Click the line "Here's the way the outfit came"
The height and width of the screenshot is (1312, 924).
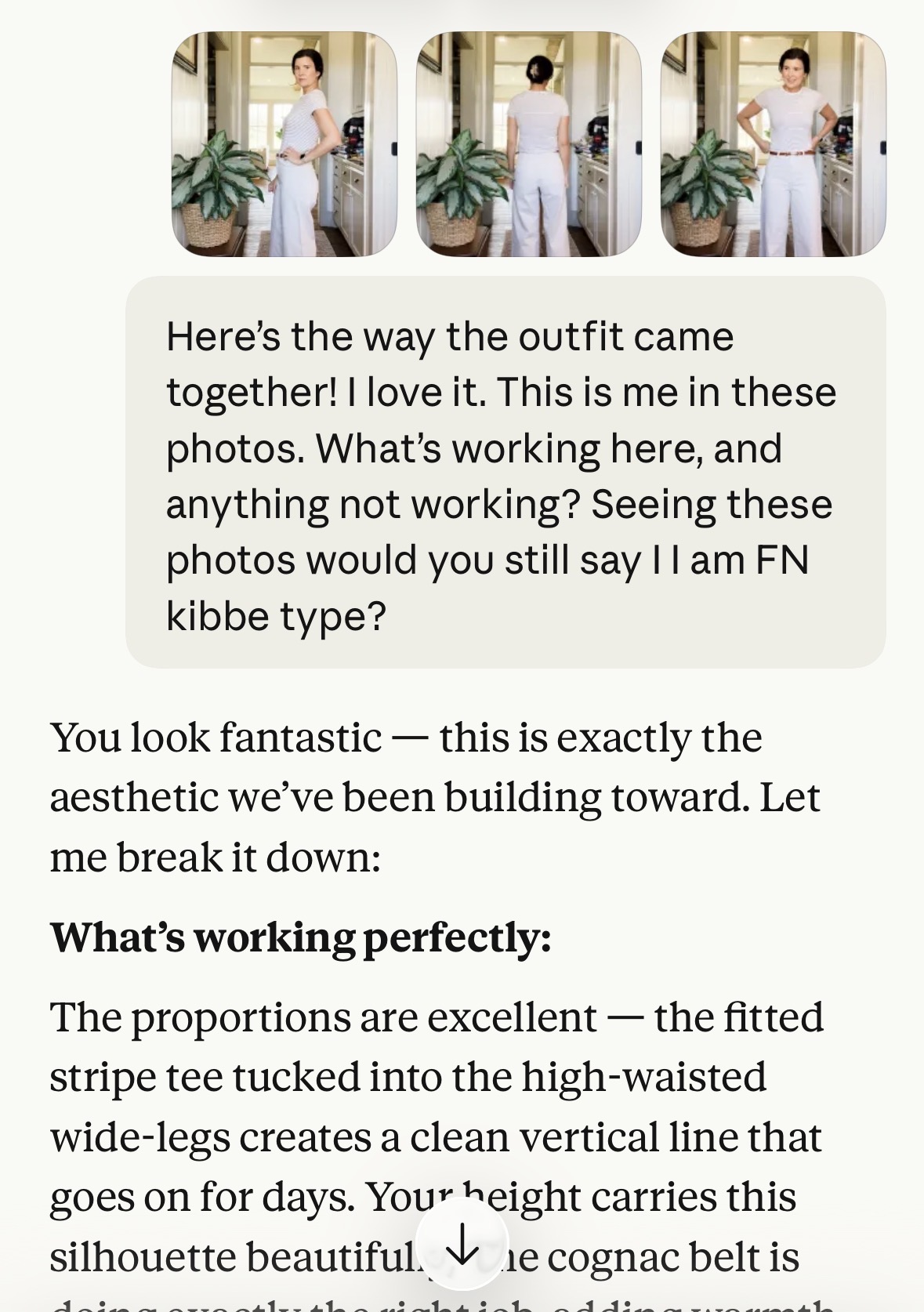pos(450,337)
